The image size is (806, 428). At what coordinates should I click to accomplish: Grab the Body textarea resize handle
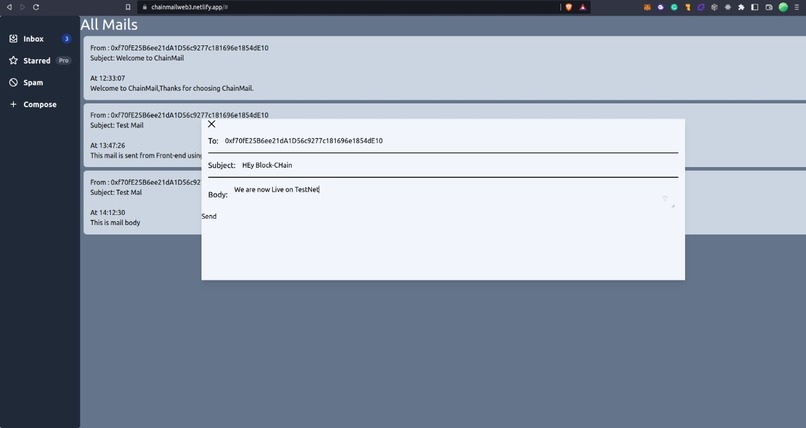[x=672, y=205]
